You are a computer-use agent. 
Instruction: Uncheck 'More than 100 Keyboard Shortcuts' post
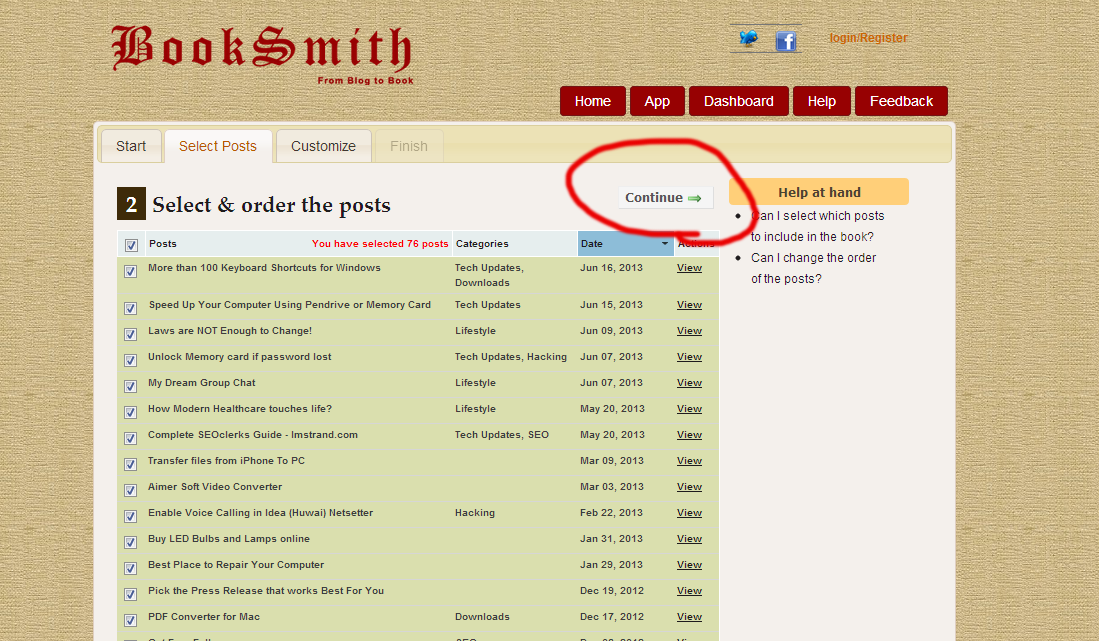130,271
